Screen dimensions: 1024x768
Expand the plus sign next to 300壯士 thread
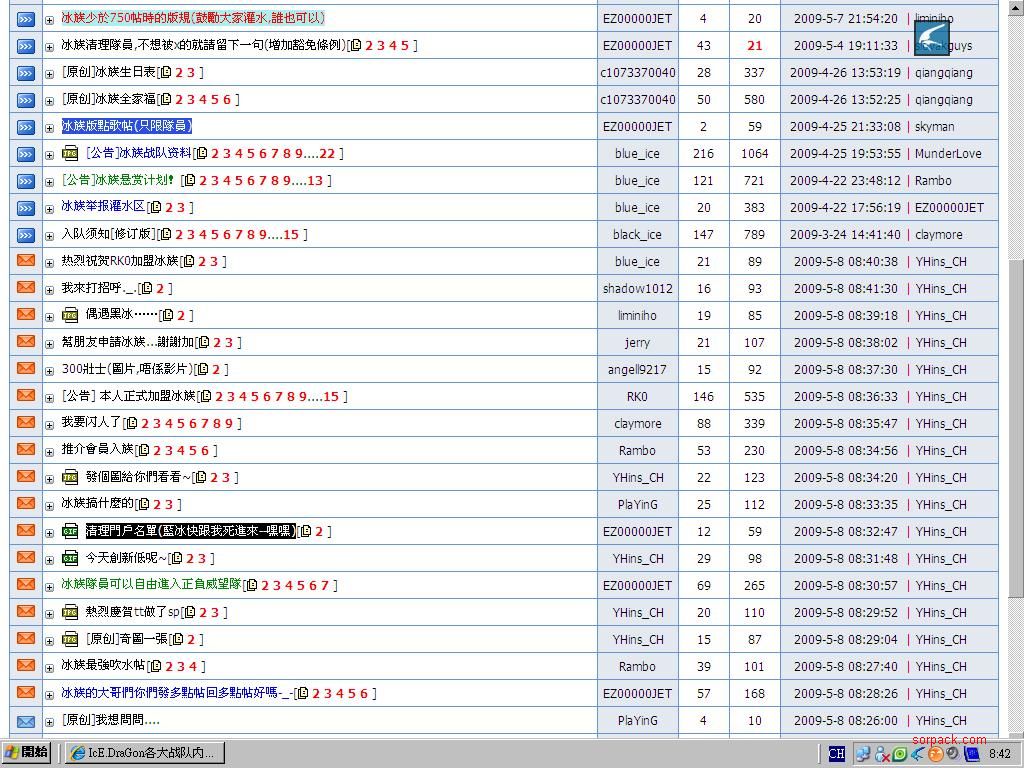[x=49, y=369]
